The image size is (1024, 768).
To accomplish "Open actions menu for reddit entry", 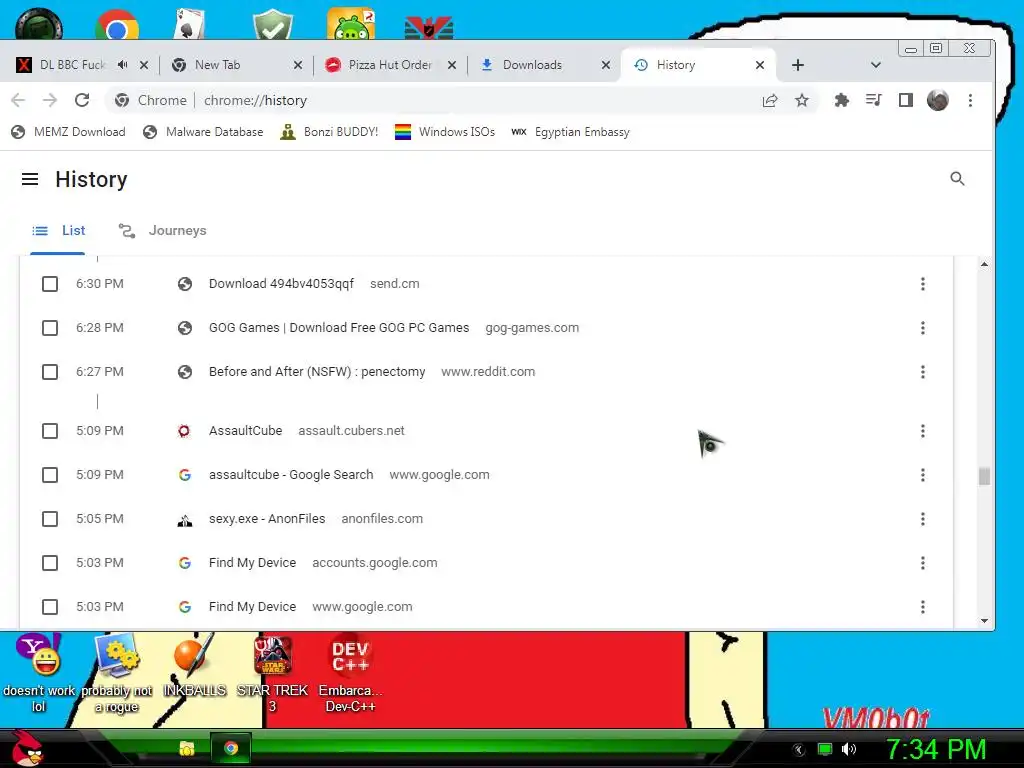I will pos(922,372).
